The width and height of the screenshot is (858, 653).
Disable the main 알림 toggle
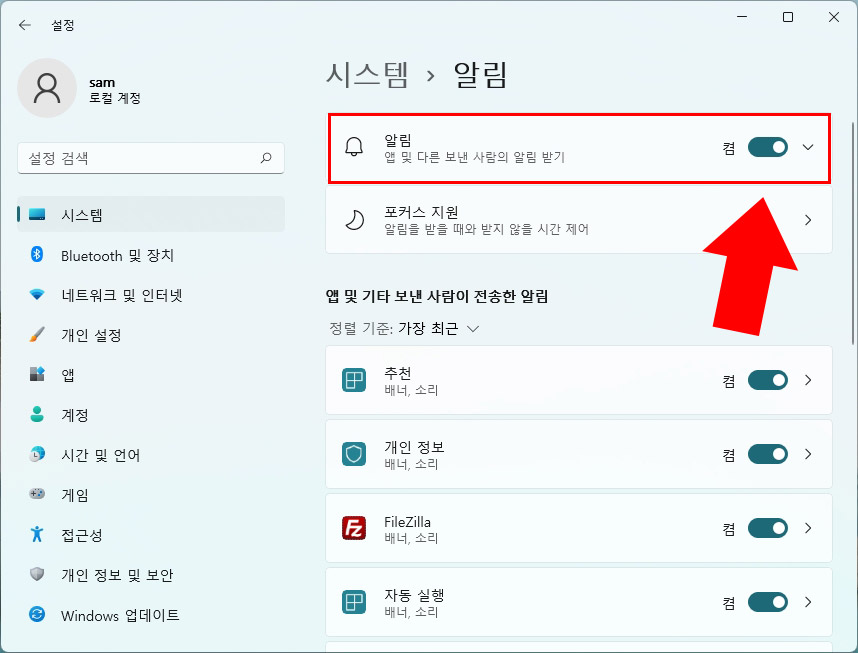pos(767,147)
